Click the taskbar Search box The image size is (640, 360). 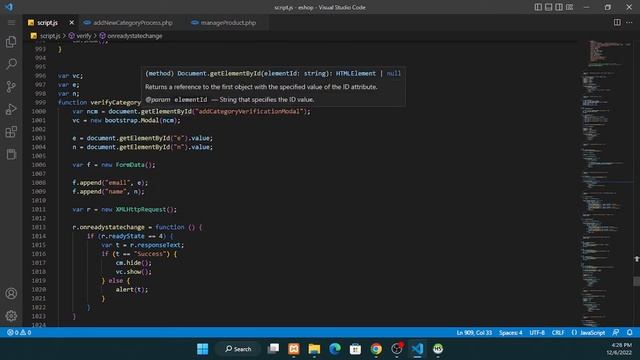[238, 349]
